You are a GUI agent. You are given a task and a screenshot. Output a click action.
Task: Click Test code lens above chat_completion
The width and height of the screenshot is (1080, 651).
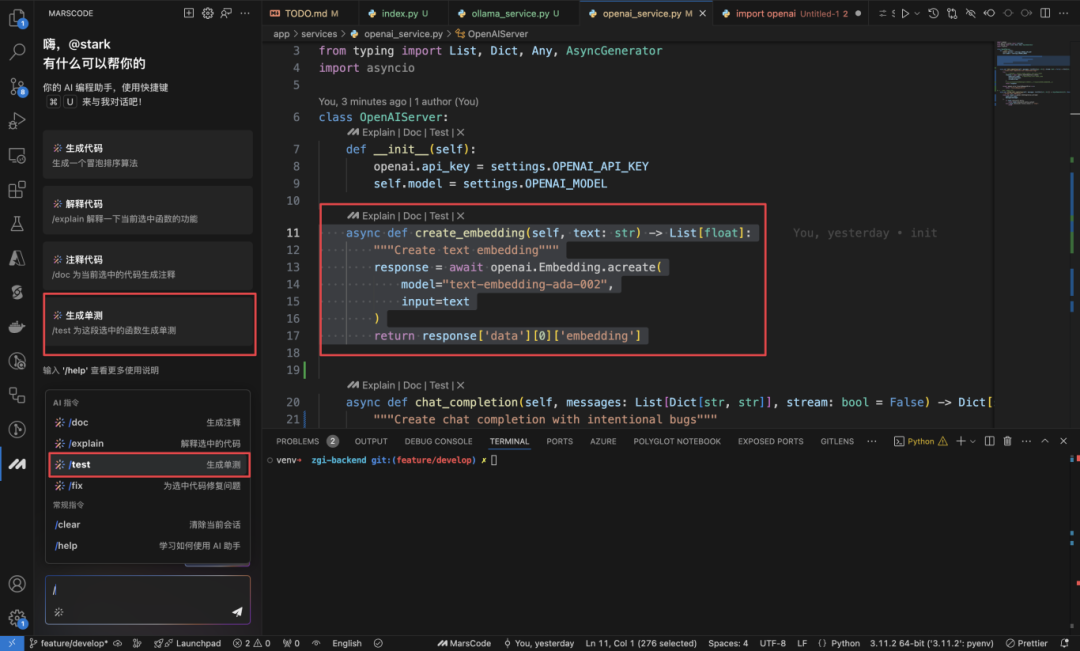click(x=439, y=385)
